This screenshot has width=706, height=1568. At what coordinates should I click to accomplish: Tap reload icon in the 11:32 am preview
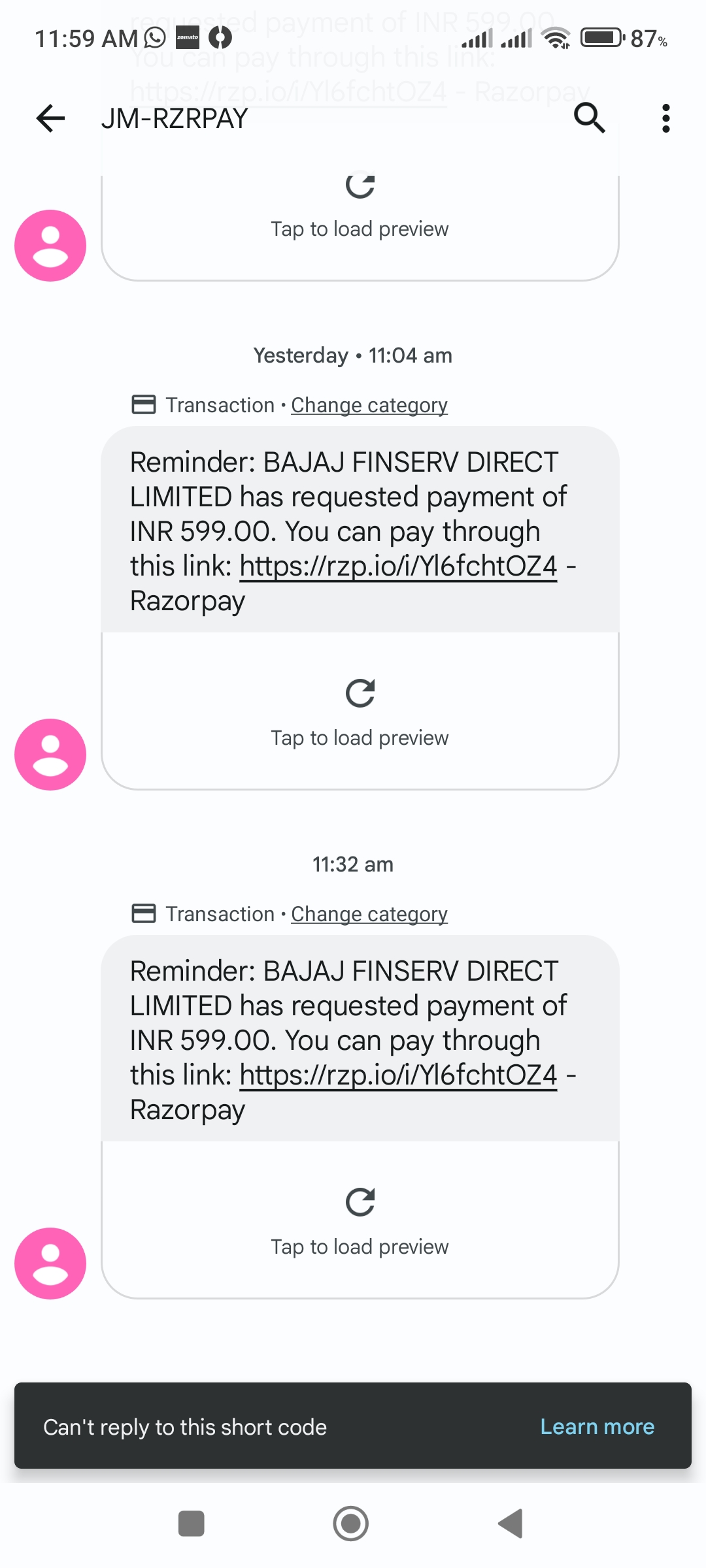tap(360, 1202)
